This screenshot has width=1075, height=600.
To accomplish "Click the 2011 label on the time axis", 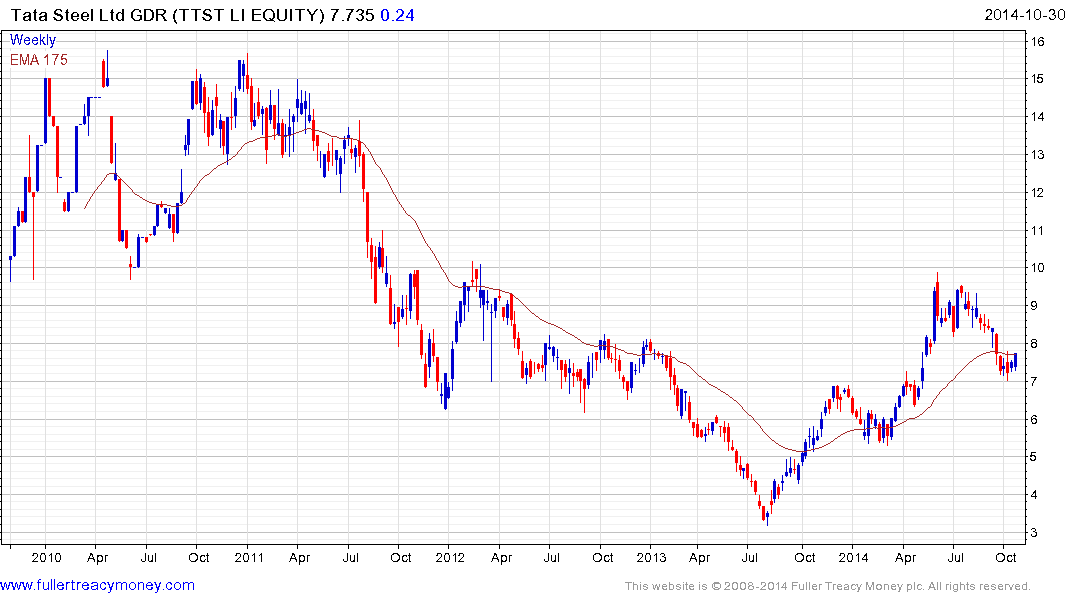I will [249, 557].
